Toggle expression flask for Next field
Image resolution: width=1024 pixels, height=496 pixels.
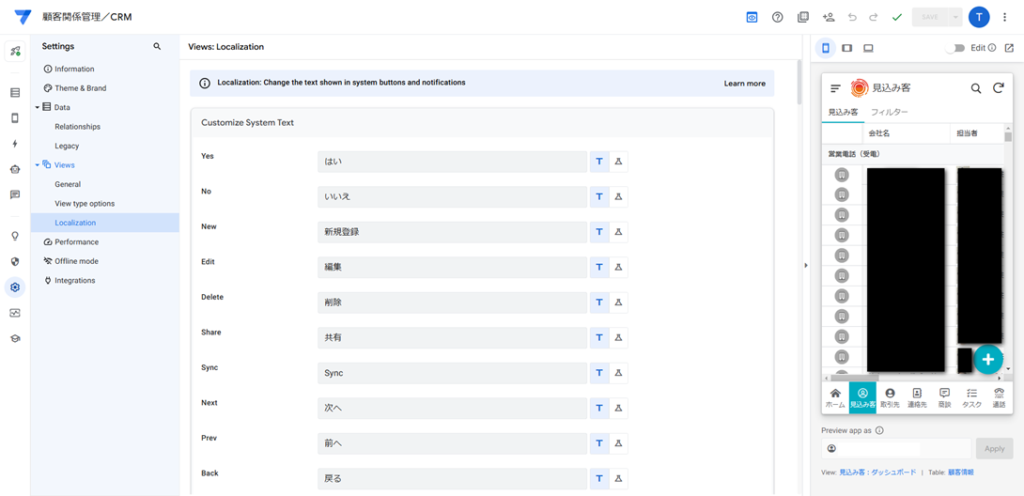618,409
